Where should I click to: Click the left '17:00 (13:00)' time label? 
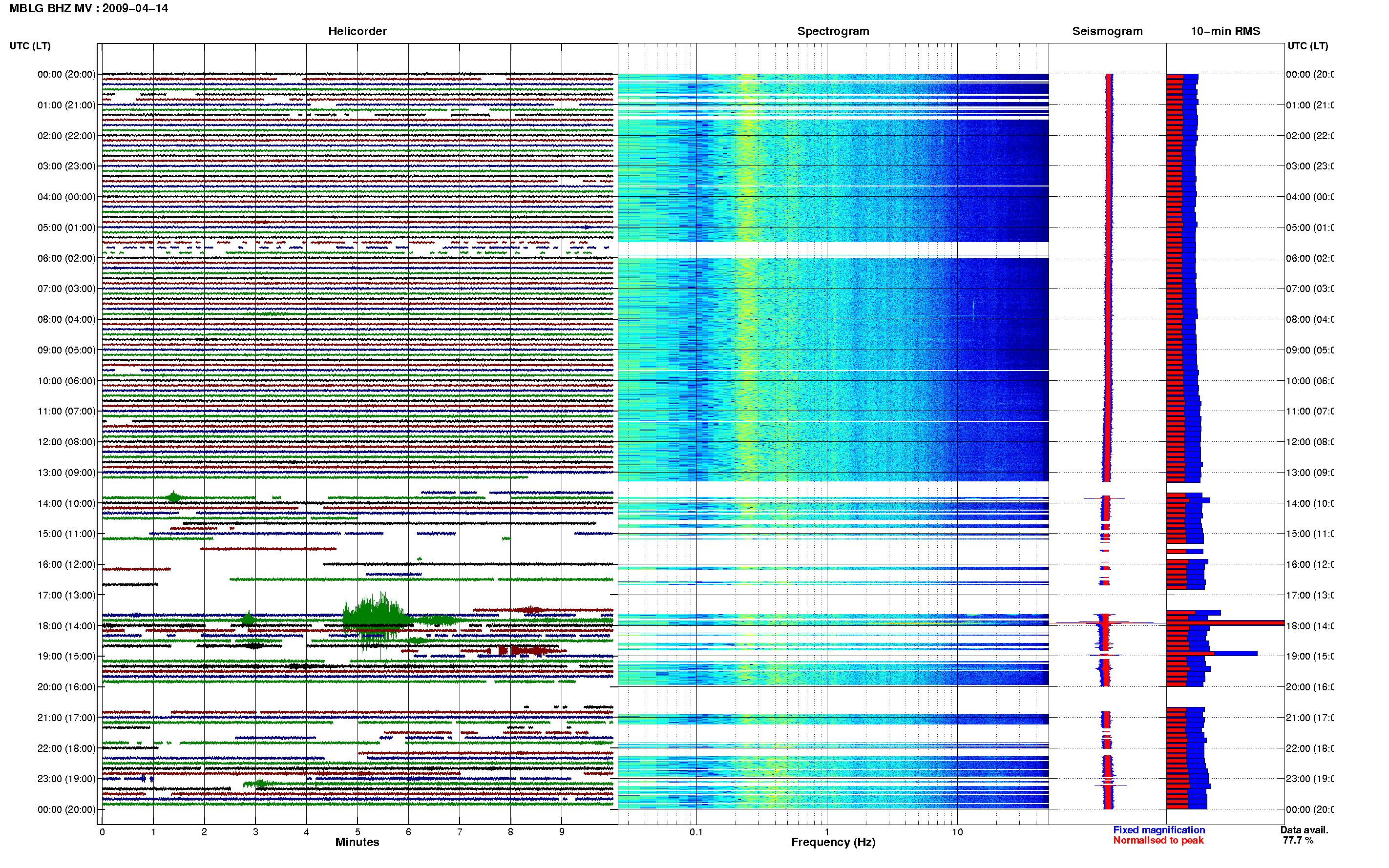(66, 595)
